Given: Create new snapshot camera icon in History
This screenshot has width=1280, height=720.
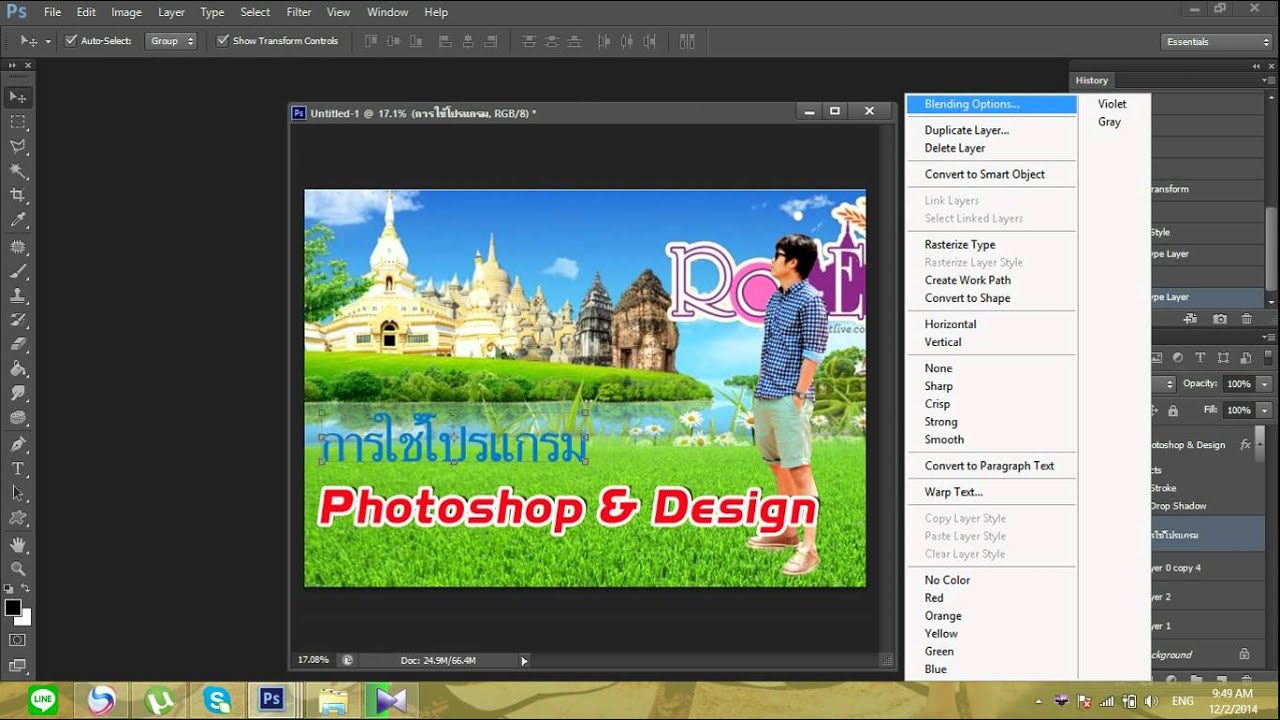Looking at the screenshot, I should (x=1220, y=319).
